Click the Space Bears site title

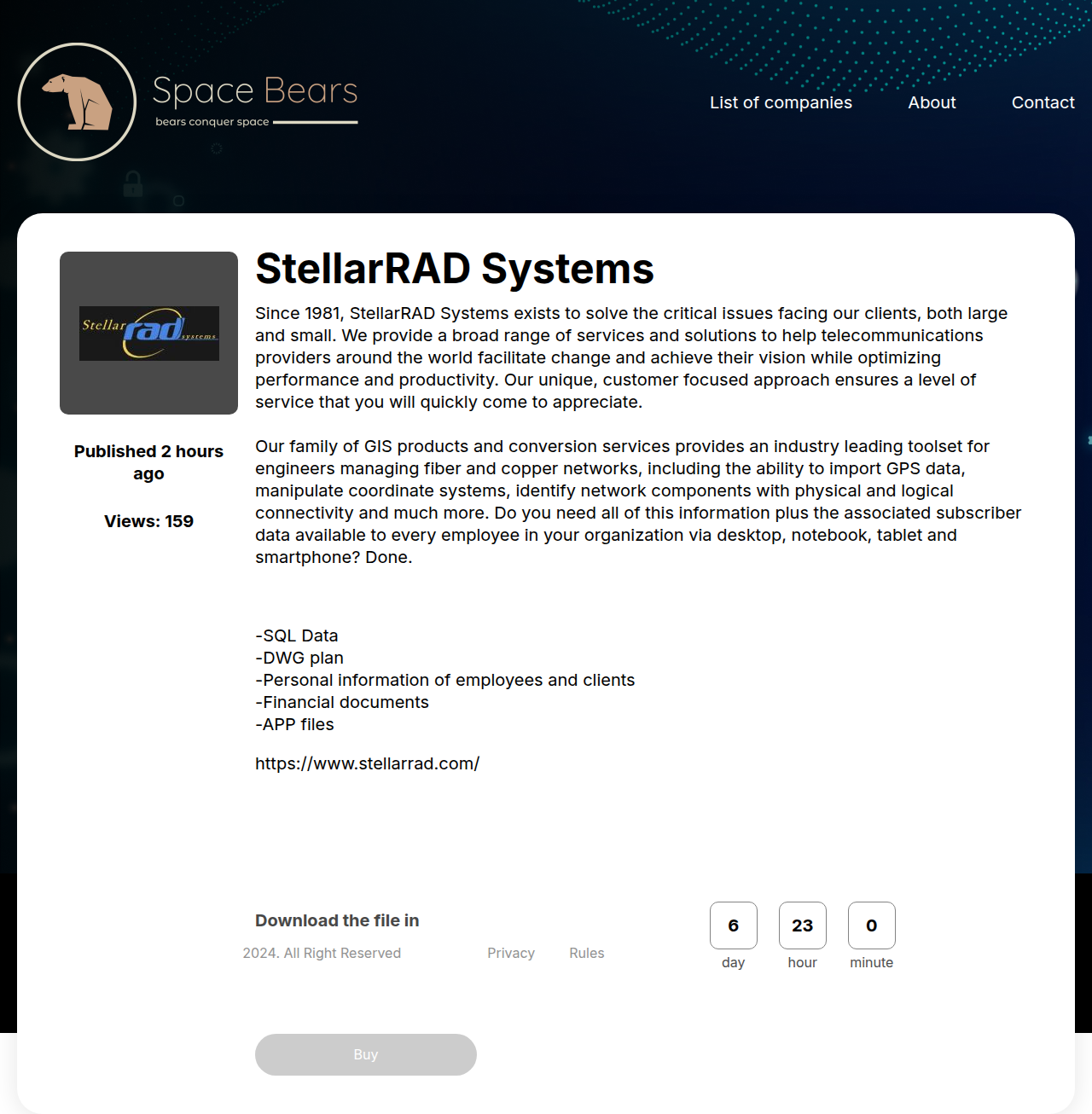click(255, 90)
